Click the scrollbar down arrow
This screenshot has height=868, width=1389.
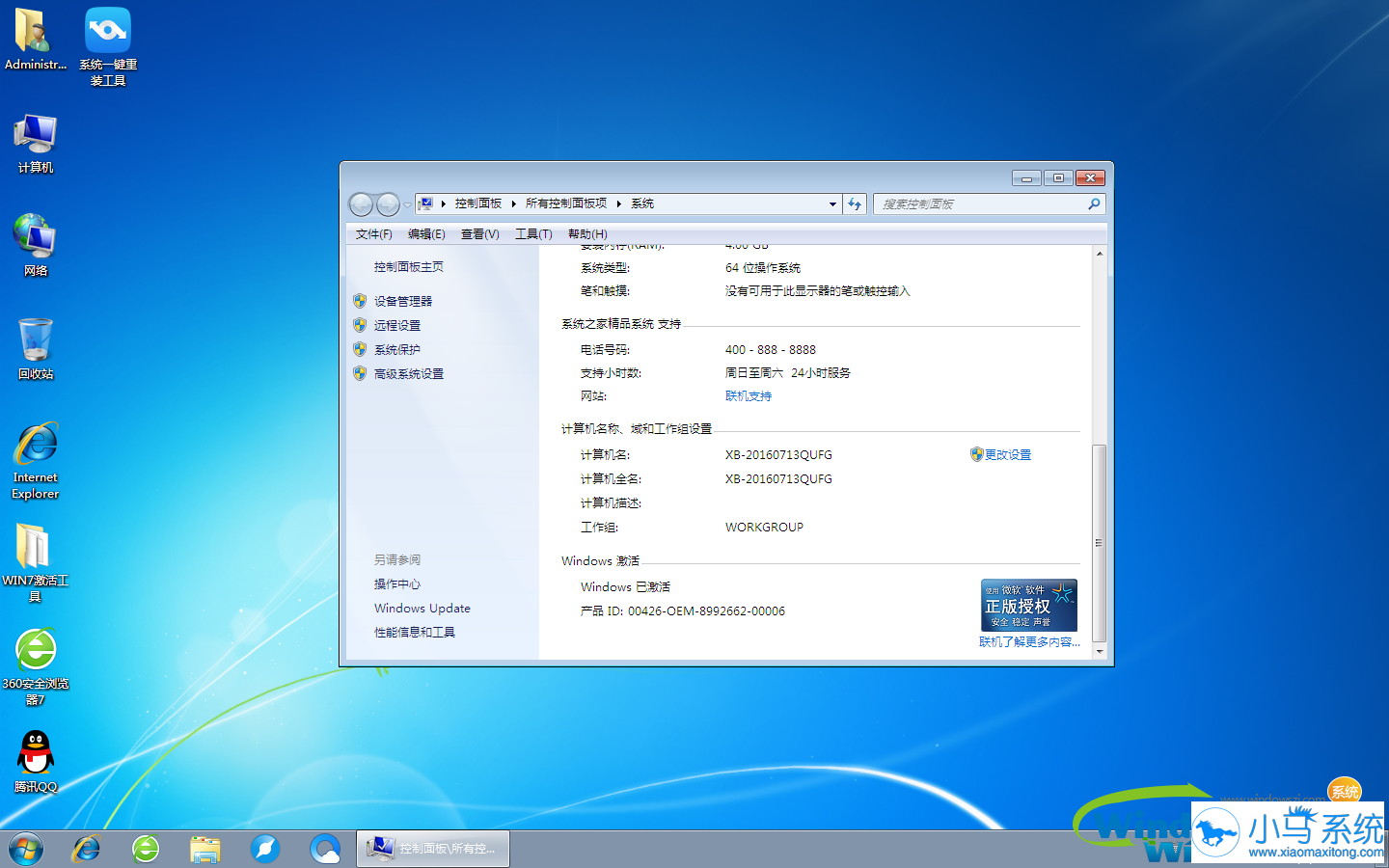click(x=1099, y=652)
